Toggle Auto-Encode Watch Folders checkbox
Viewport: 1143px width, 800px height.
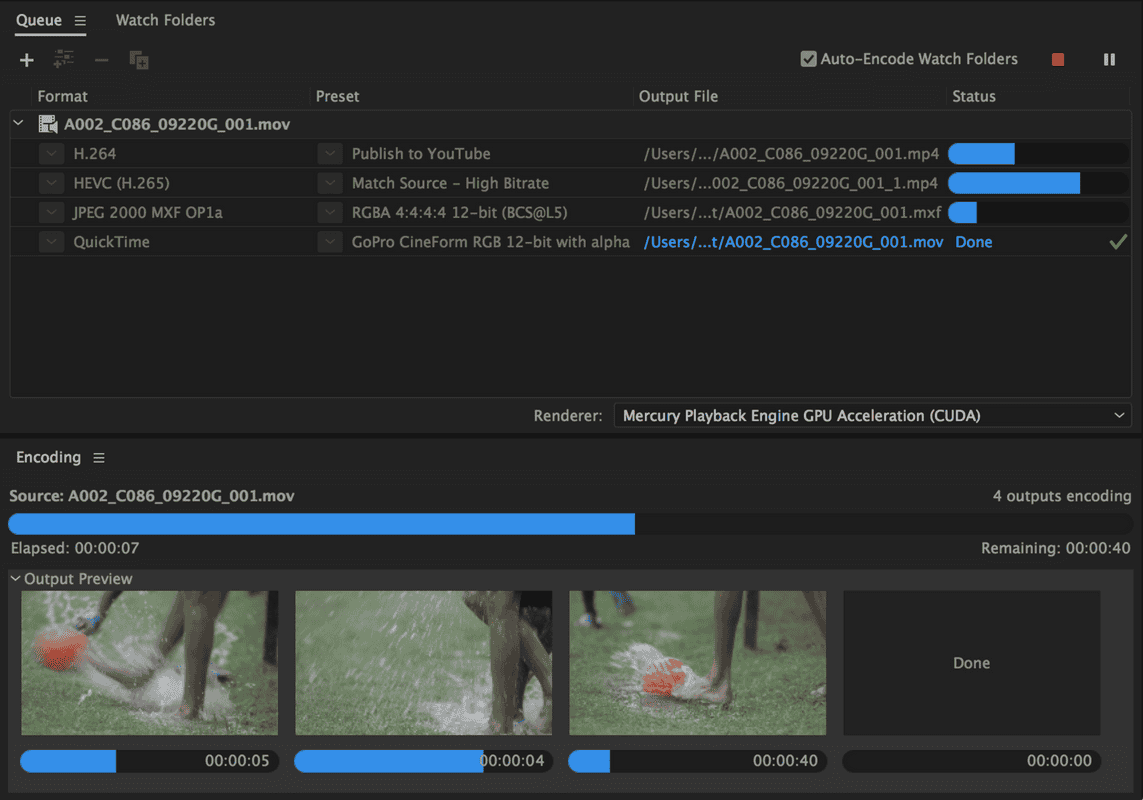click(808, 59)
